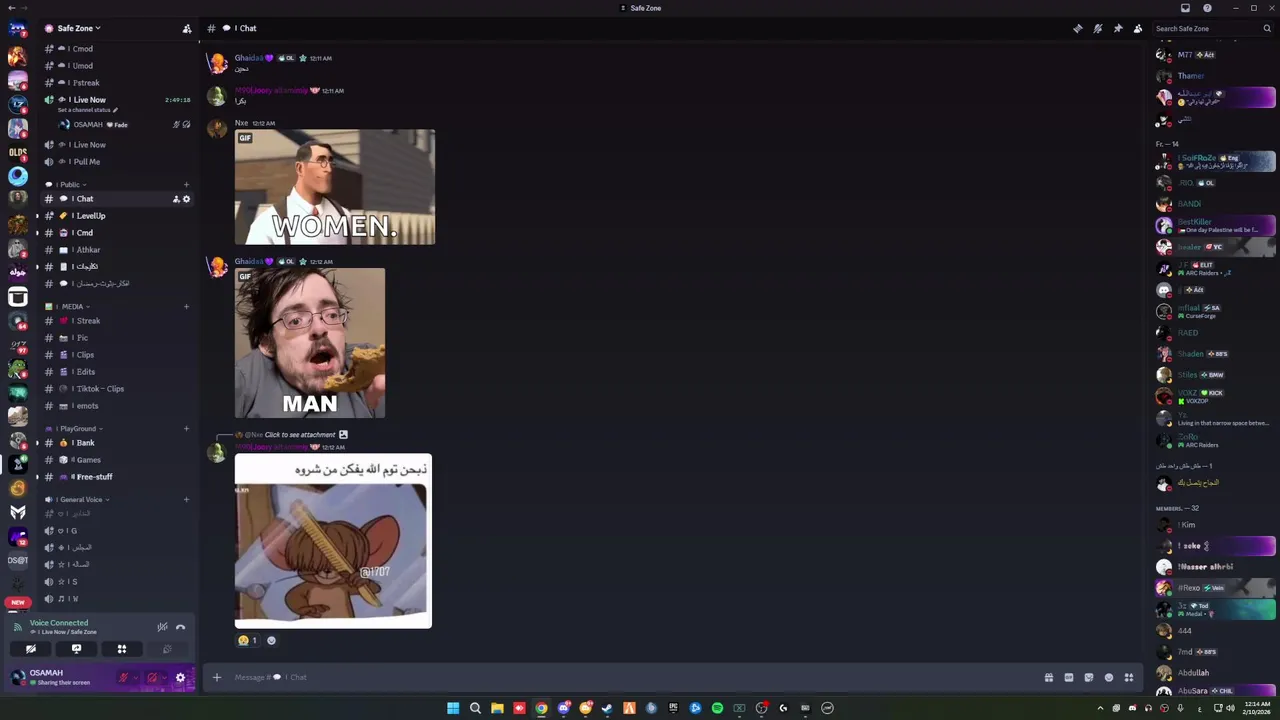Toggle noise suppression in the Voice Connected panel
1280x720 pixels.
click(162, 627)
